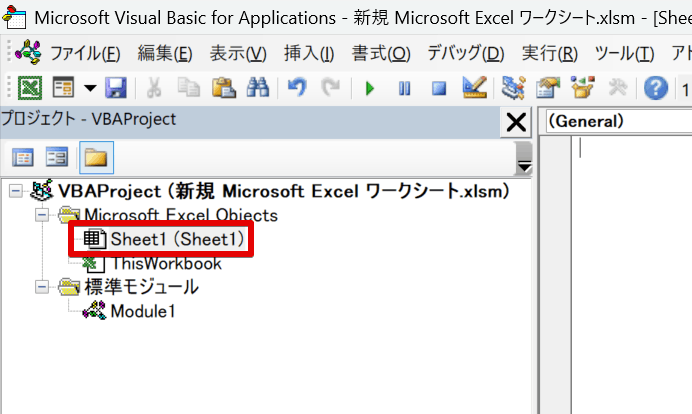Select VBAProject (新規 Microsoft Excel ワークシート.xlsm)

pos(284,192)
